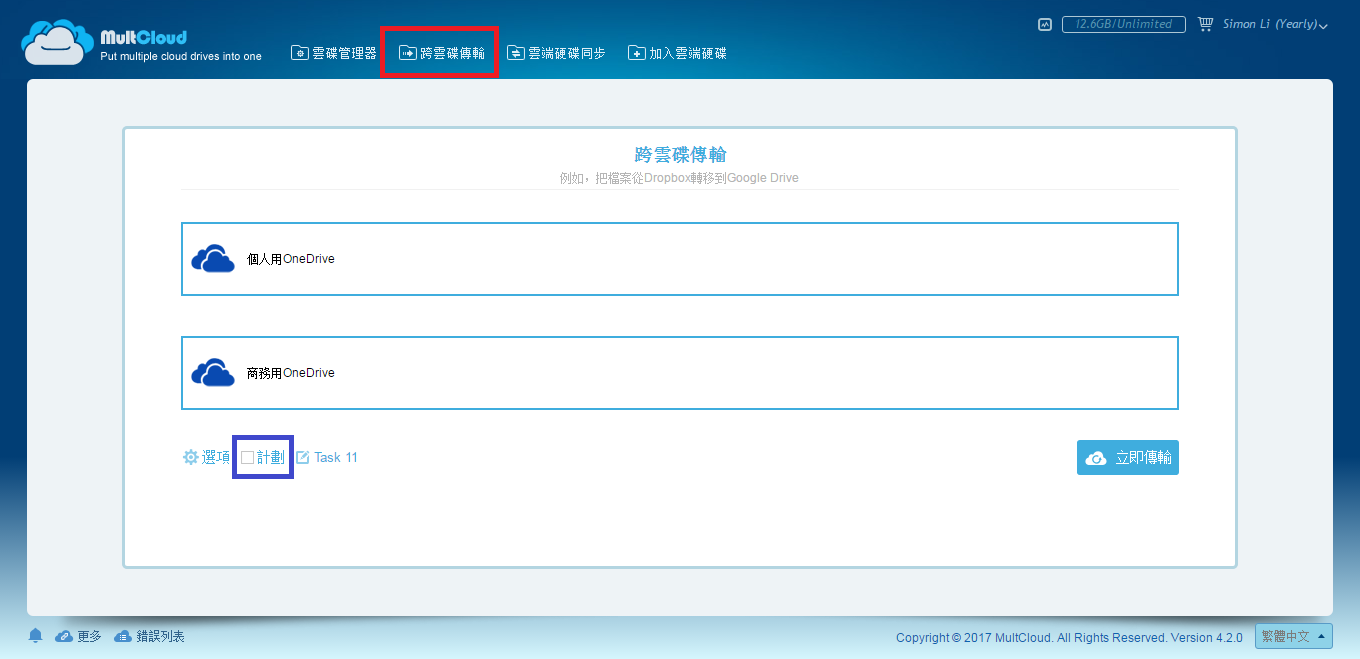
Task: Go to the 雲端硬碟同步 tab
Action: coord(556,53)
